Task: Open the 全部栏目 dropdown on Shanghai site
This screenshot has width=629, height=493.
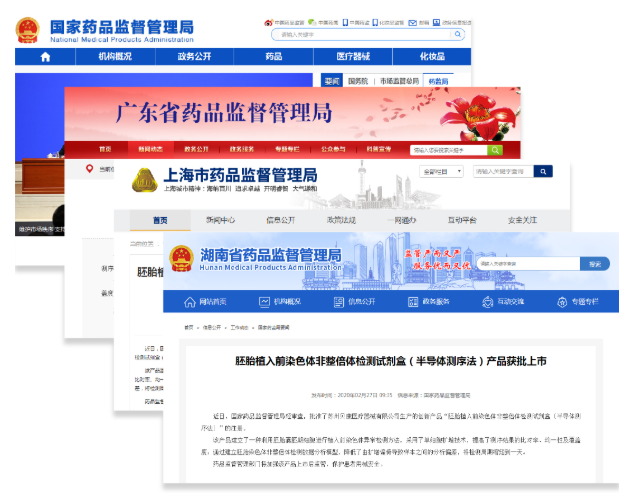Action: (x=441, y=172)
